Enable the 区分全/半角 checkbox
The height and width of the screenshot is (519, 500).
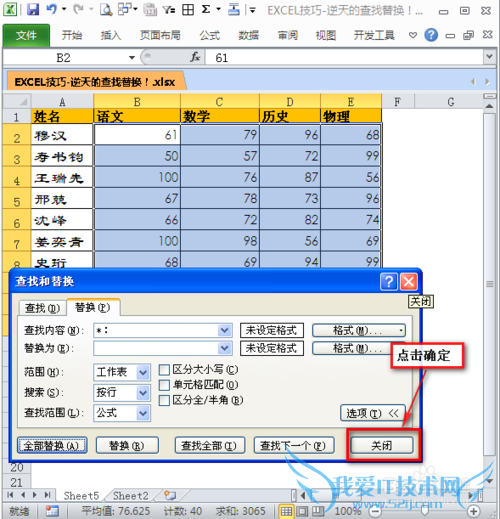[164, 400]
